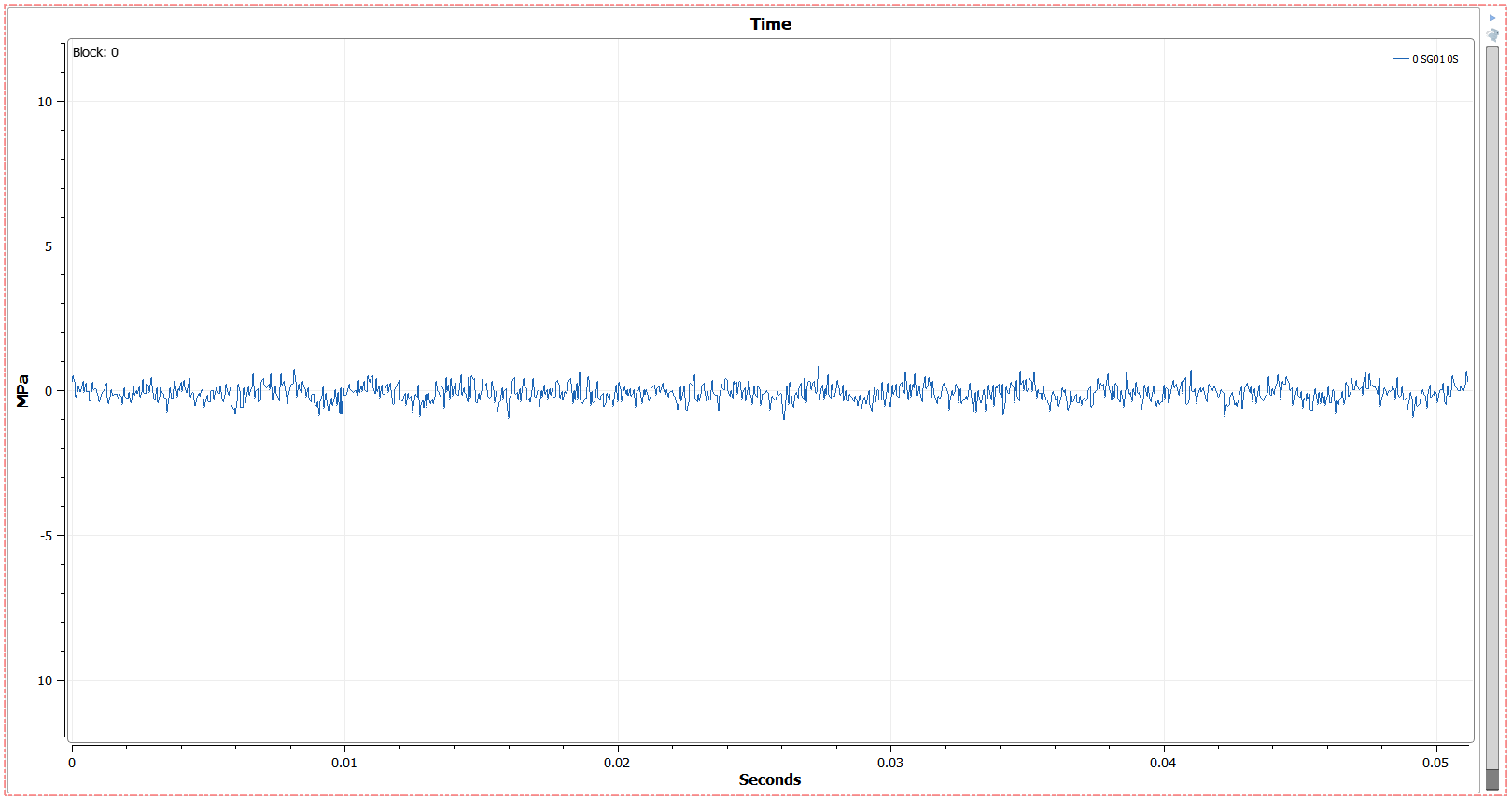1512x800 pixels.
Task: Grab the dark slider handle at the bottom
Action: (x=1492, y=779)
